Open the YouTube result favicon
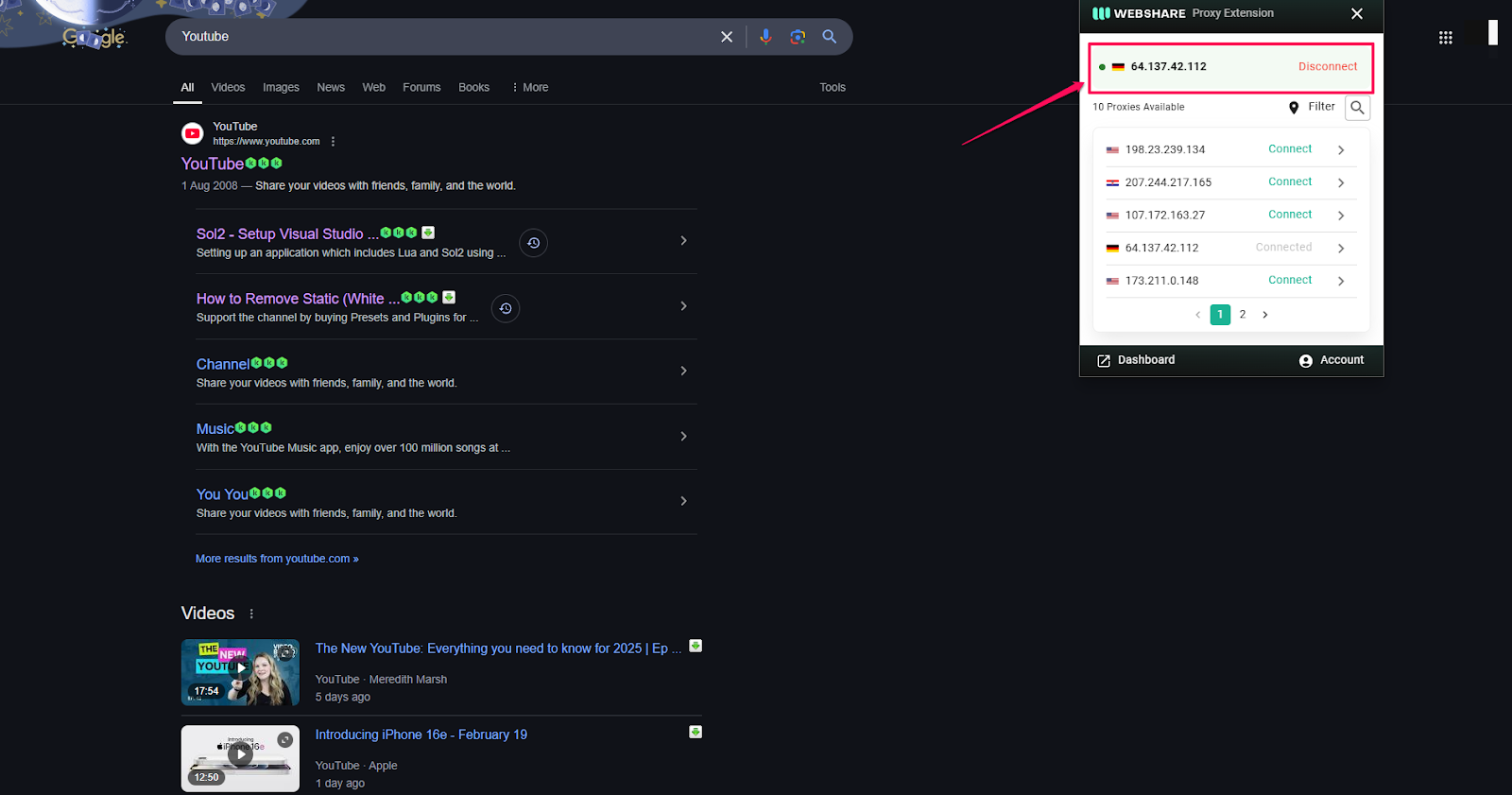 193,133
